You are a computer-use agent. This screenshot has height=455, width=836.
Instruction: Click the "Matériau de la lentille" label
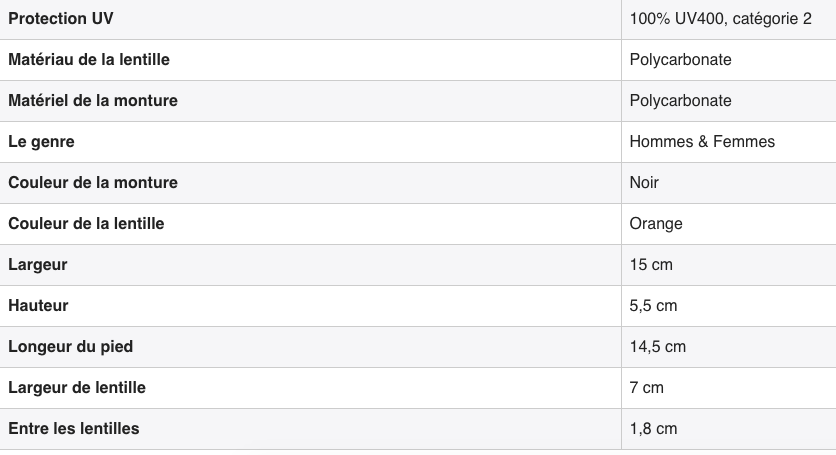pyautogui.click(x=89, y=60)
